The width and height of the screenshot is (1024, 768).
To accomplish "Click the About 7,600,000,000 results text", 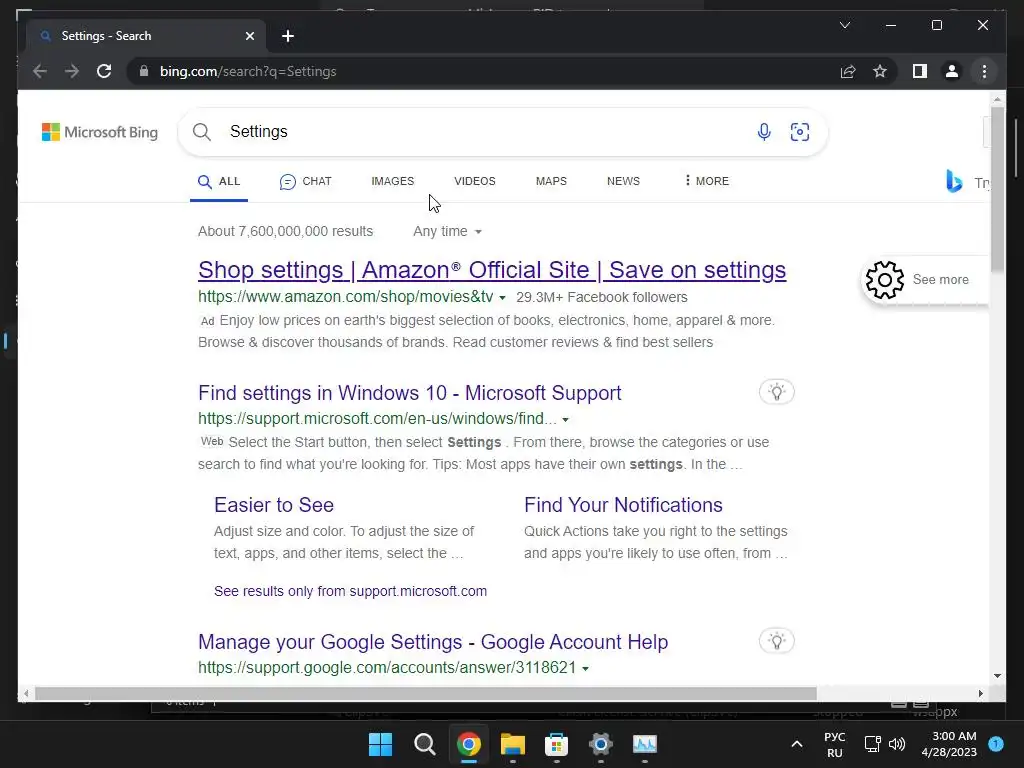I will 285,231.
